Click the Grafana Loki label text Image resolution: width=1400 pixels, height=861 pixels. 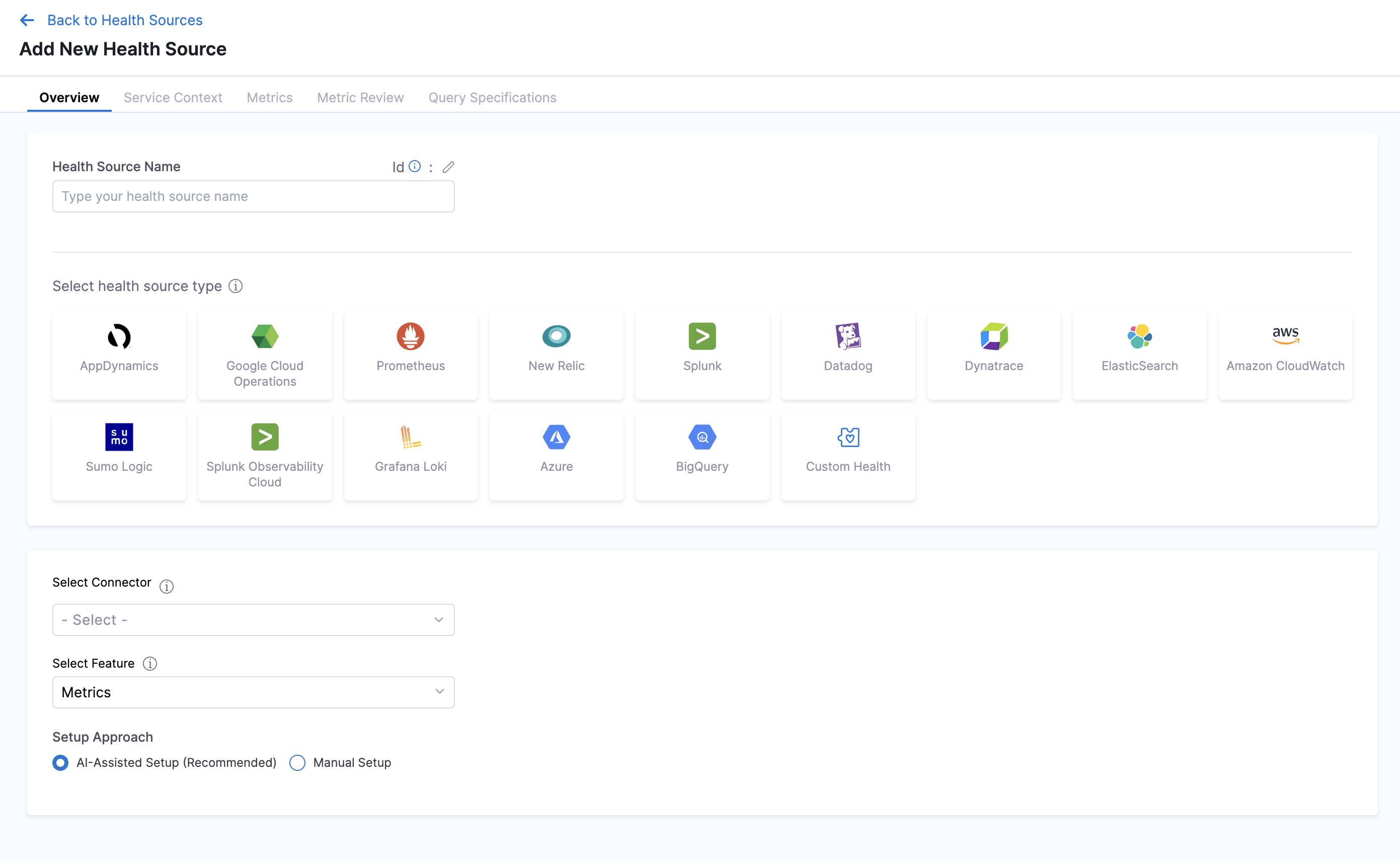point(410,466)
